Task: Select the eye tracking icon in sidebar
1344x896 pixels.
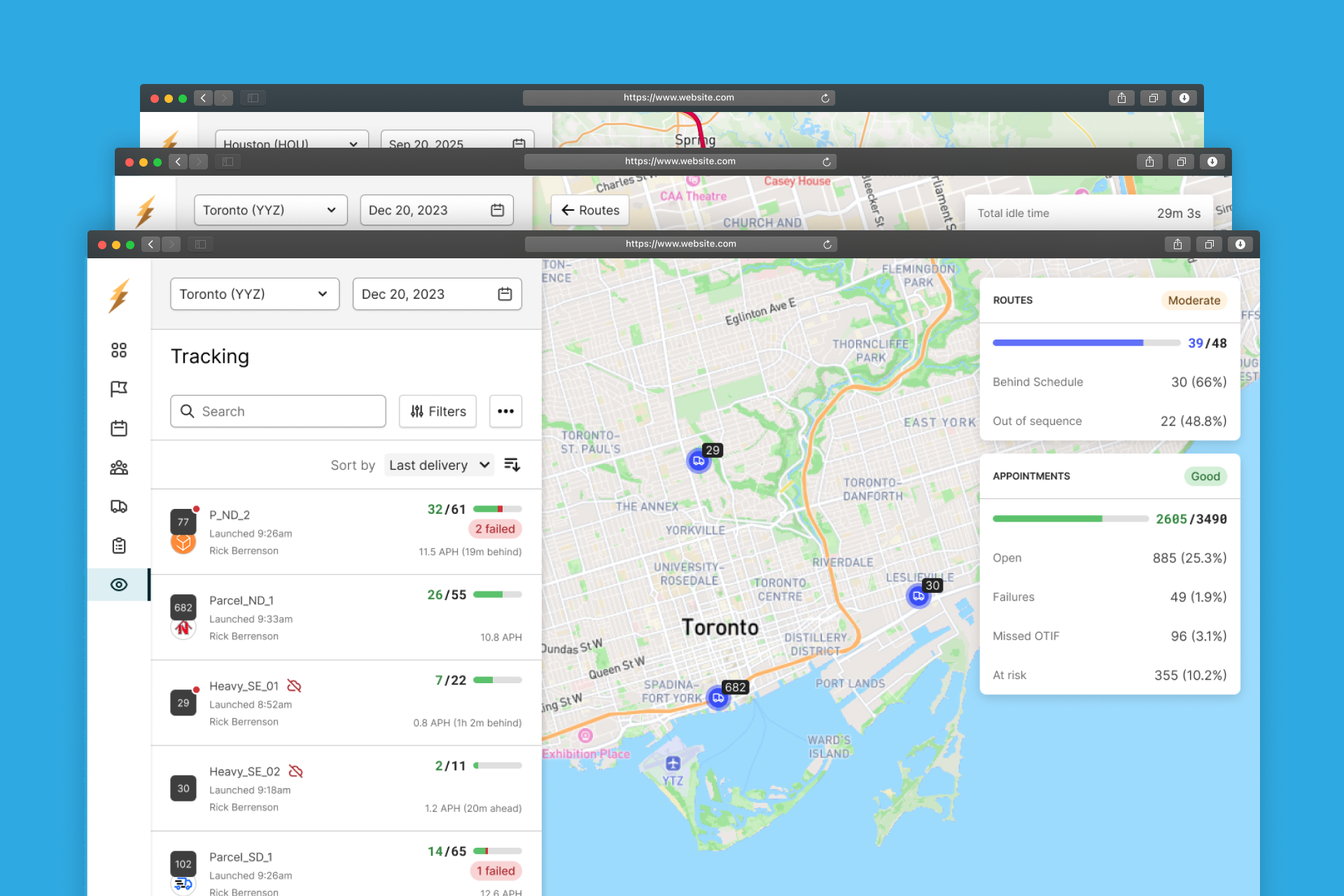Action: point(119,584)
